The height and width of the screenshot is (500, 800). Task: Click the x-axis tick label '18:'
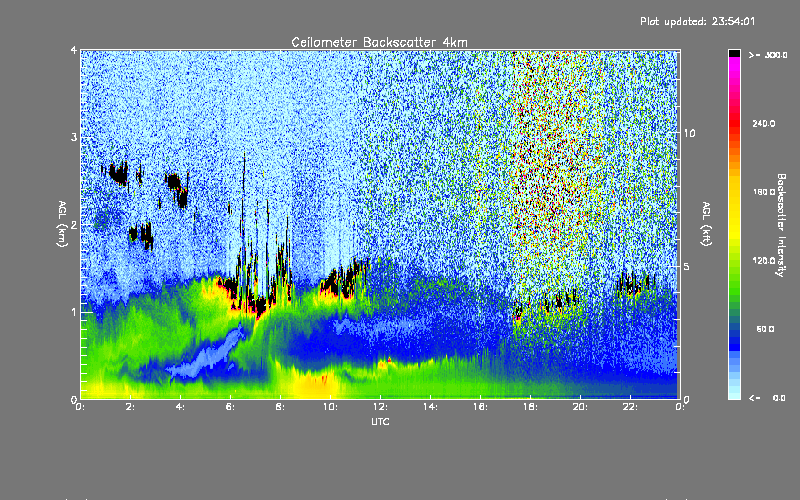[x=530, y=407]
